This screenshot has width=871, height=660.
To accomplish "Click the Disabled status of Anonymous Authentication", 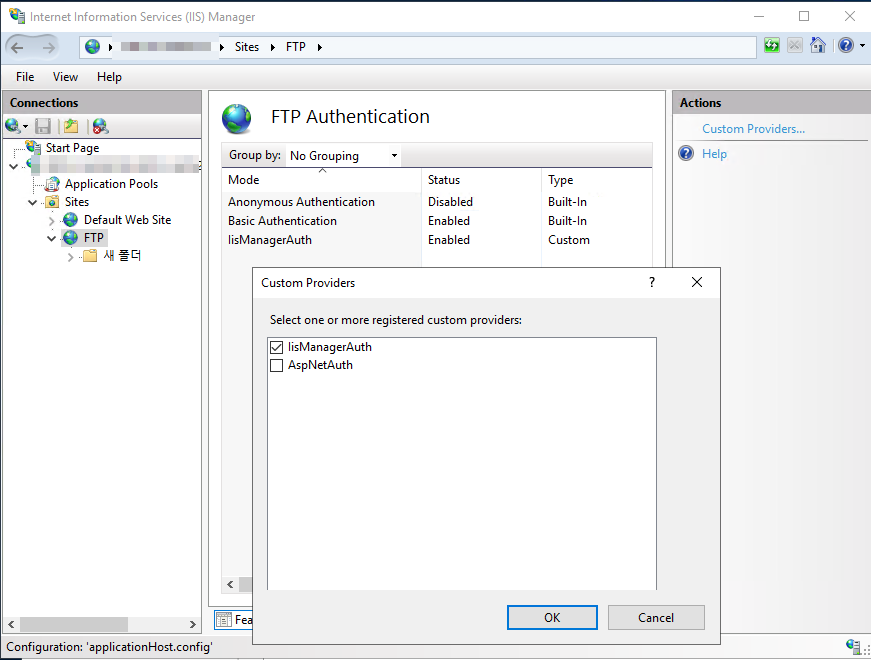I will [450, 202].
